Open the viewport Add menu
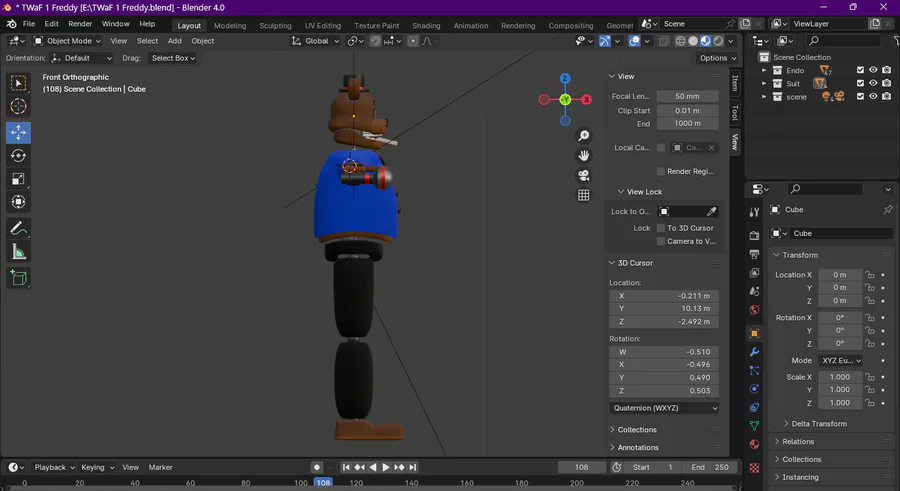Image resolution: width=900 pixels, height=491 pixels. point(174,41)
